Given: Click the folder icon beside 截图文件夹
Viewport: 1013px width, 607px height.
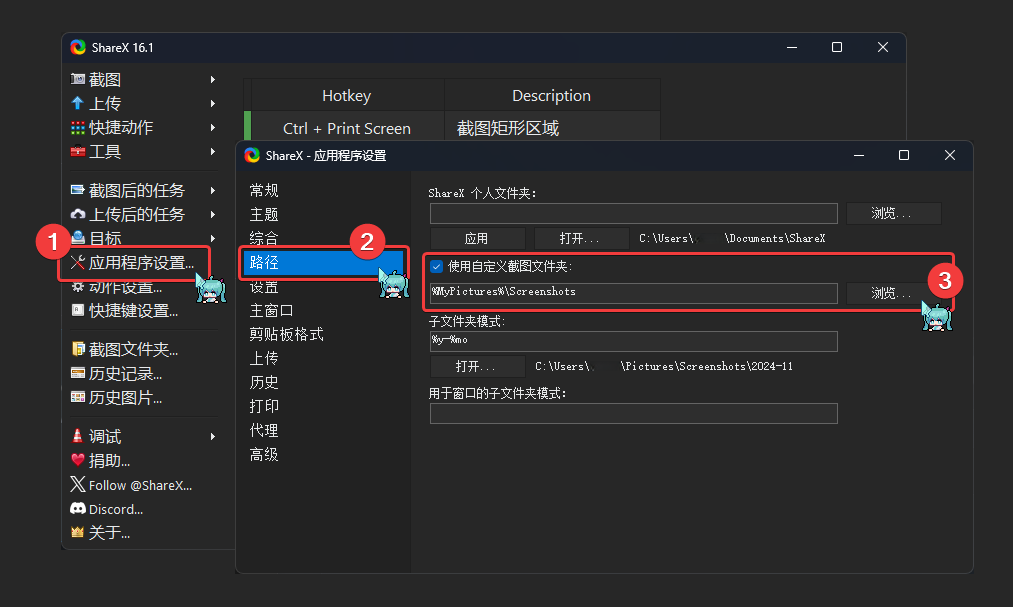Looking at the screenshot, I should pyautogui.click(x=78, y=349).
